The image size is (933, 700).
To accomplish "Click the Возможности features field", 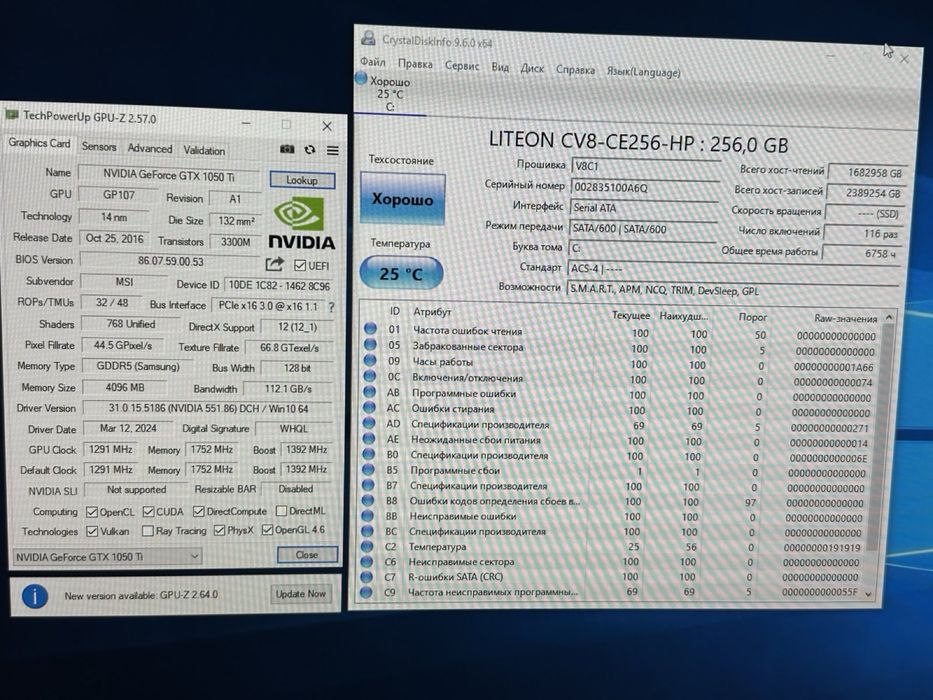I will click(x=733, y=290).
